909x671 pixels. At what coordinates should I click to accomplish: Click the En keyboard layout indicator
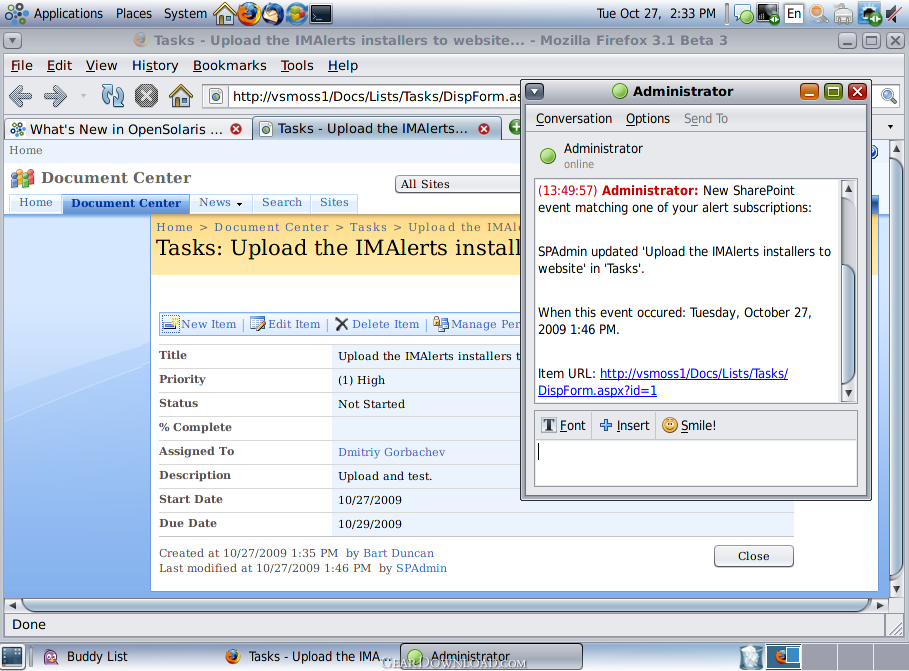point(794,13)
